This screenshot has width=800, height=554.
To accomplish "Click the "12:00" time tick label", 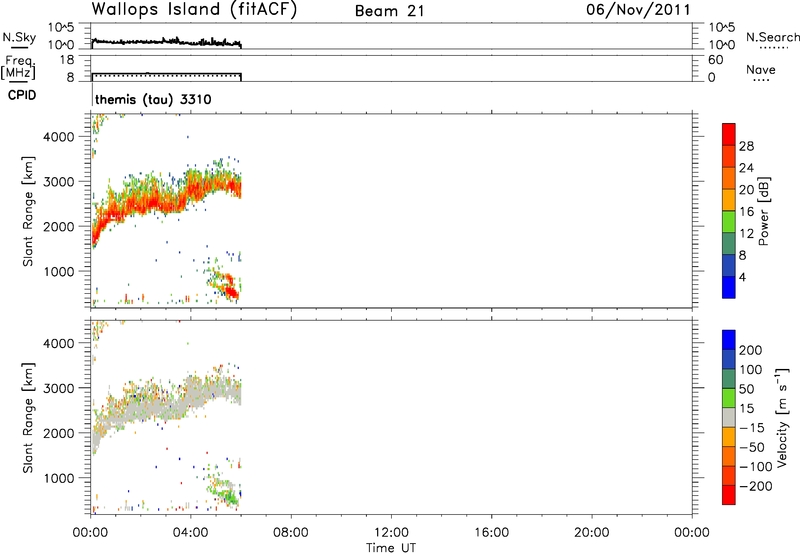I will click(391, 533).
